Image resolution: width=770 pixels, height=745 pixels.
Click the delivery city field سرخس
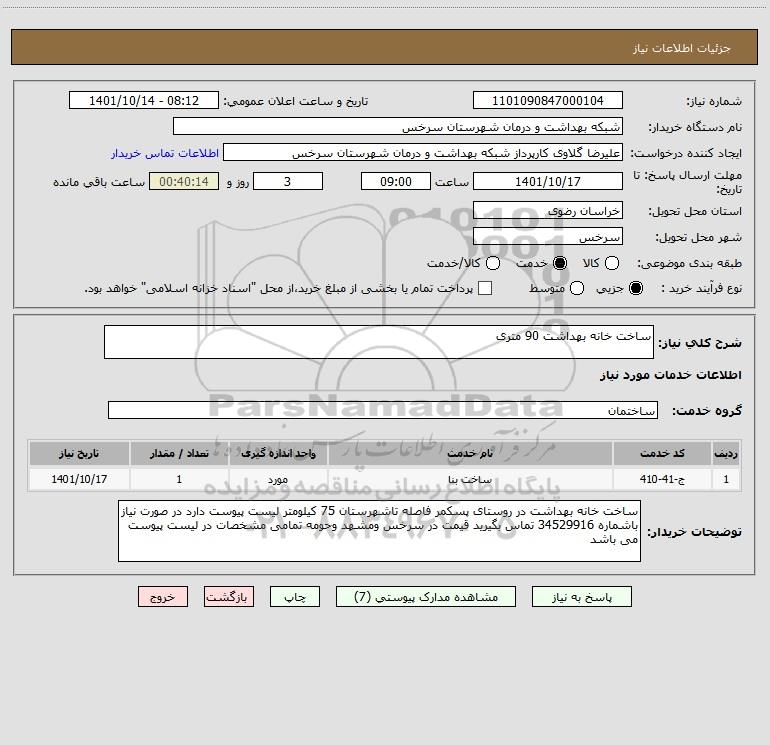(x=548, y=236)
